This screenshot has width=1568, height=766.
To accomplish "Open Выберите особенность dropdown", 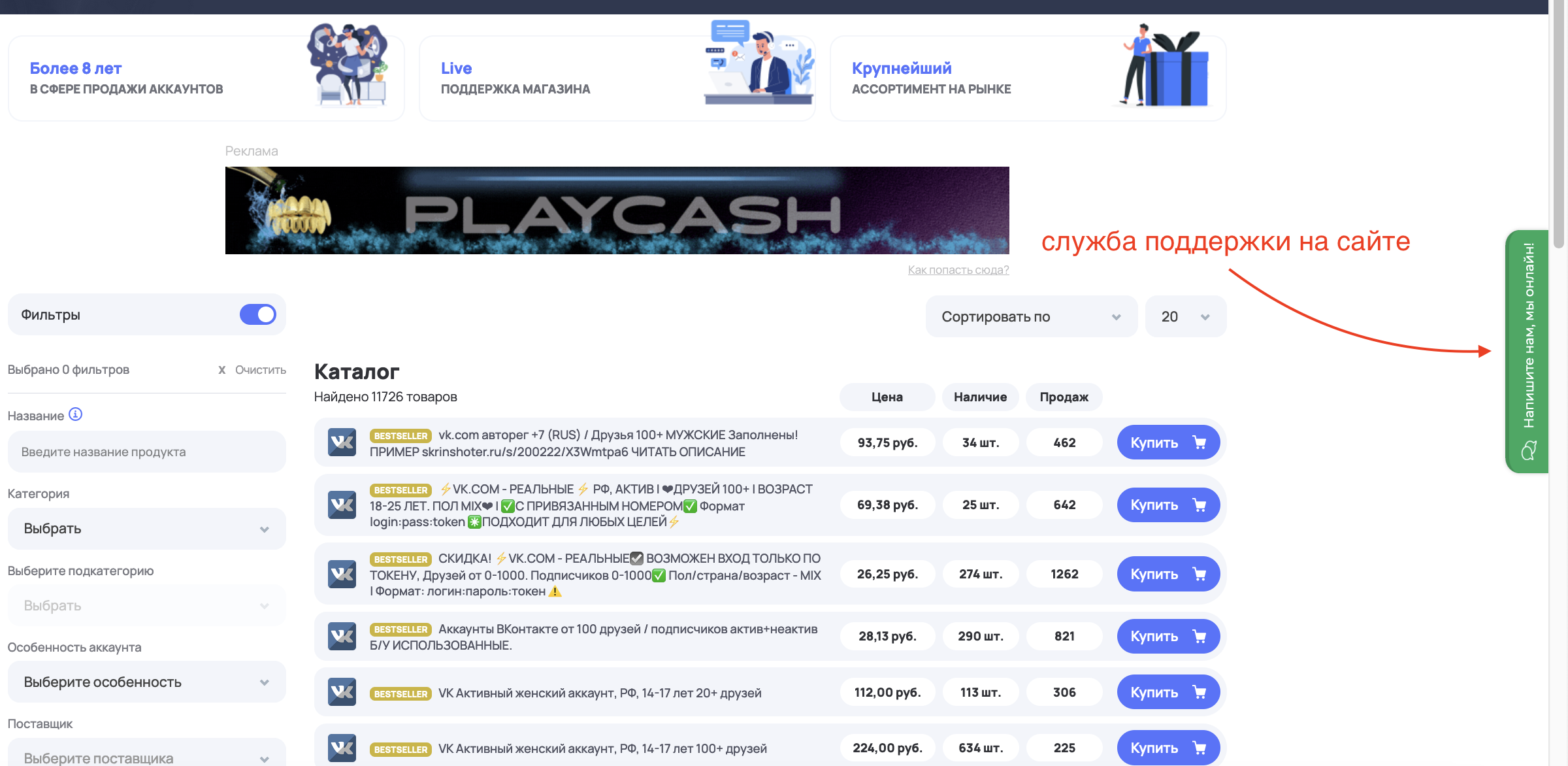I will tap(146, 682).
